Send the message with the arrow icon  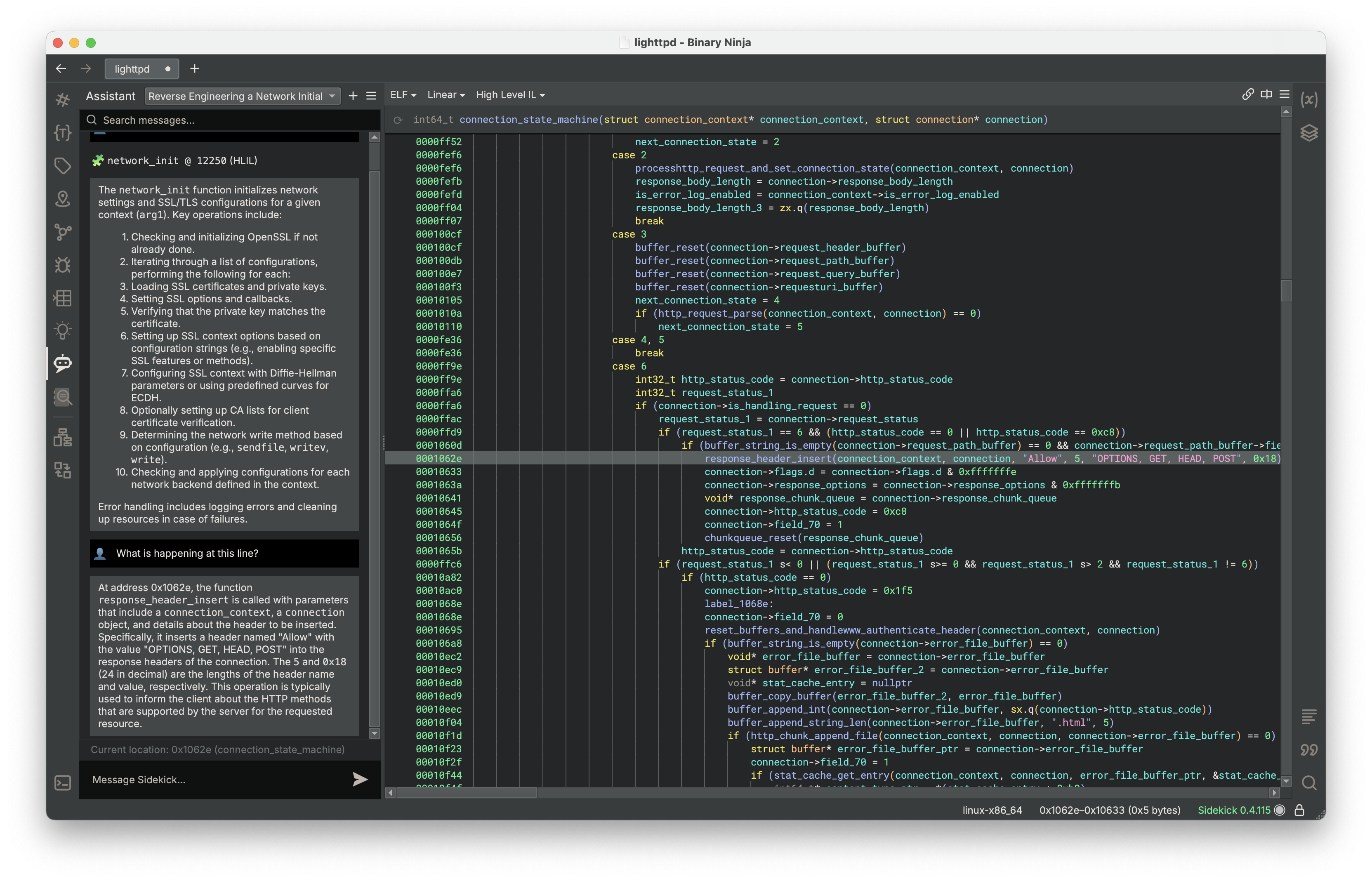click(x=359, y=779)
